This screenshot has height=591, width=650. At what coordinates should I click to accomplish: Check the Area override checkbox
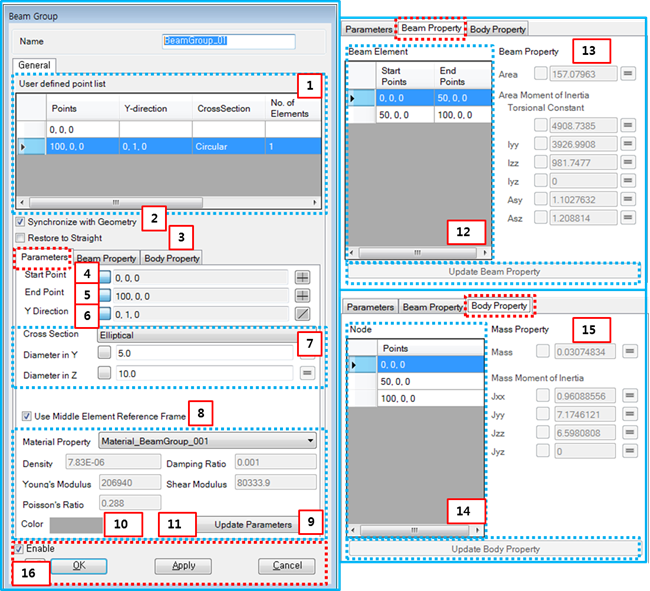[x=541, y=73]
